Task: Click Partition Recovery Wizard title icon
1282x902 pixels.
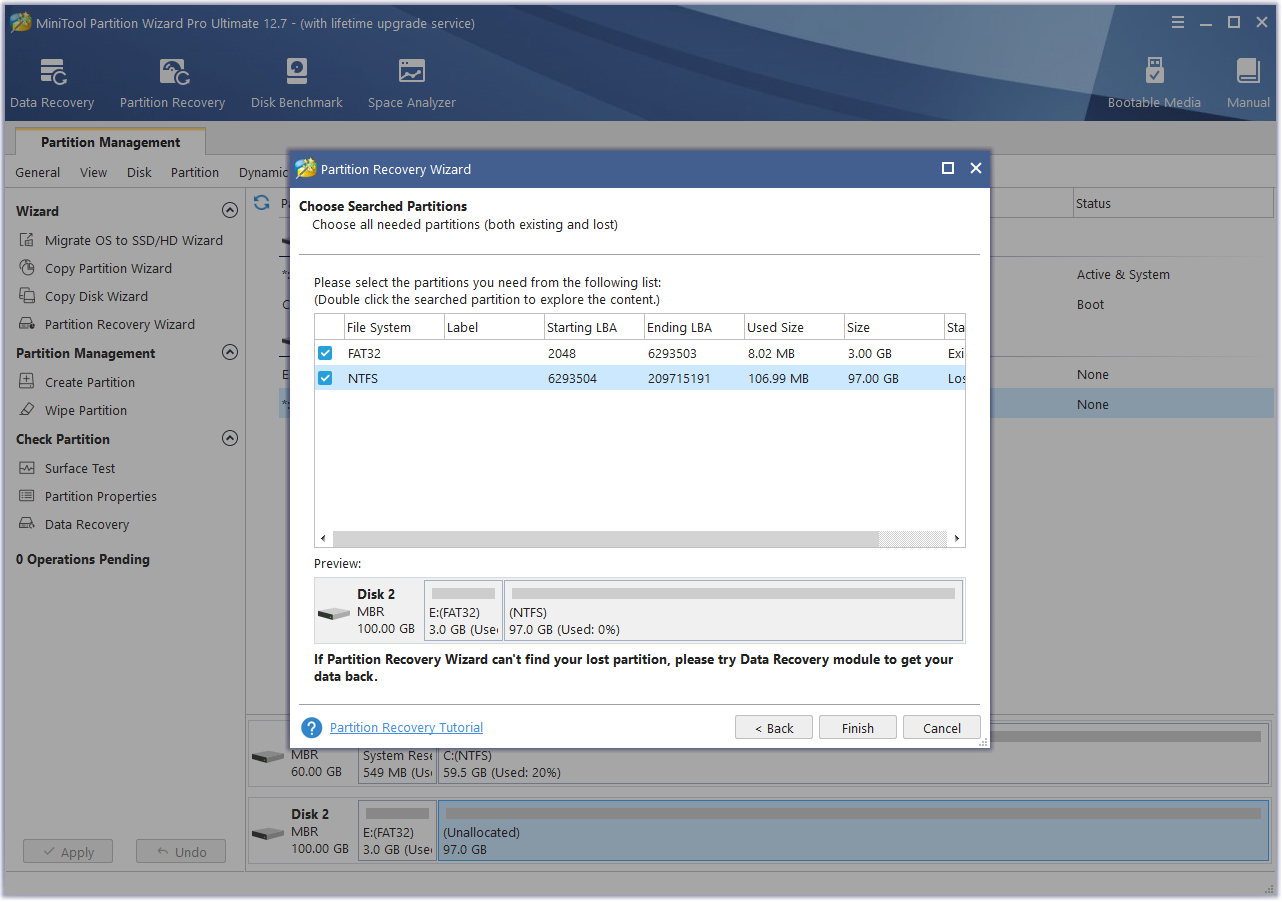Action: pos(306,169)
